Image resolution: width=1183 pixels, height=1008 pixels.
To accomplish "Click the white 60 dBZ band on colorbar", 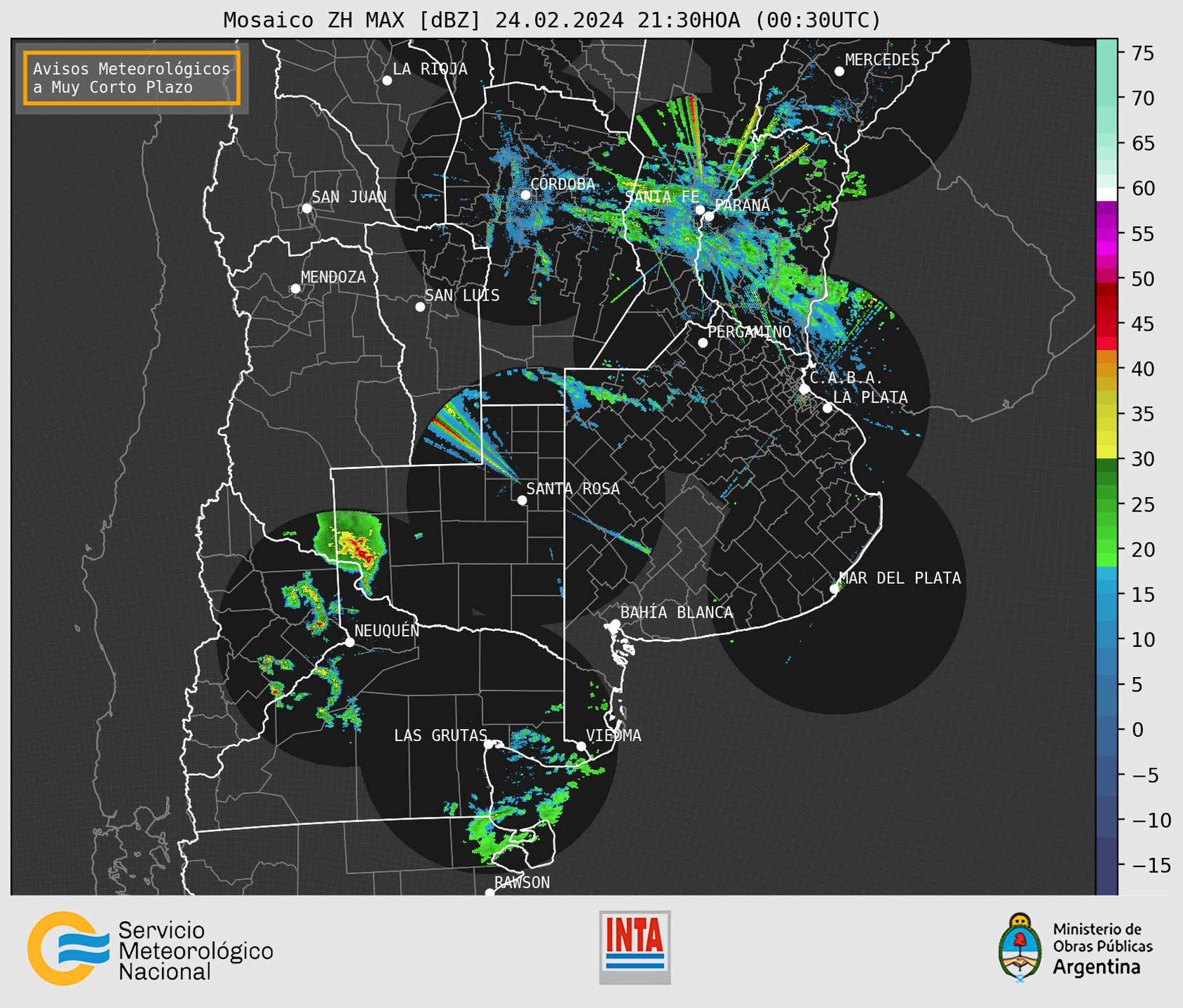I will pos(1106,194).
